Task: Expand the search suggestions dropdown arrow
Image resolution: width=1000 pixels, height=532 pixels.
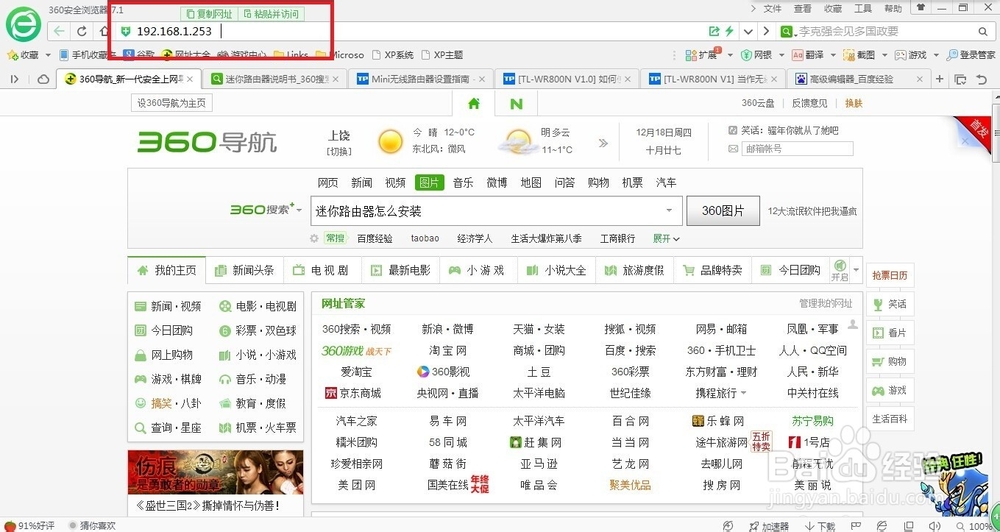Action: pyautogui.click(x=669, y=211)
